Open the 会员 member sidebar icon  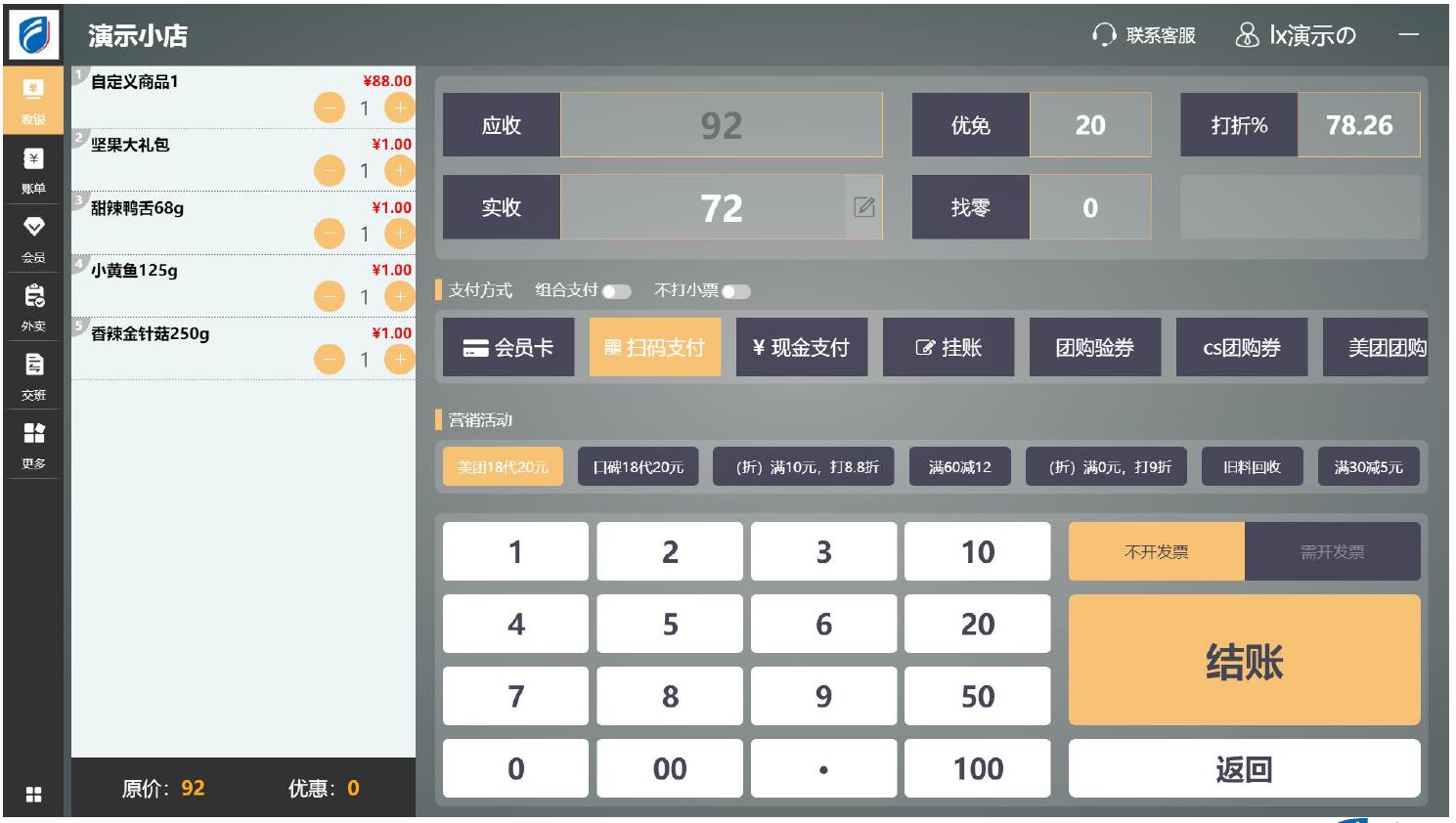[33, 238]
